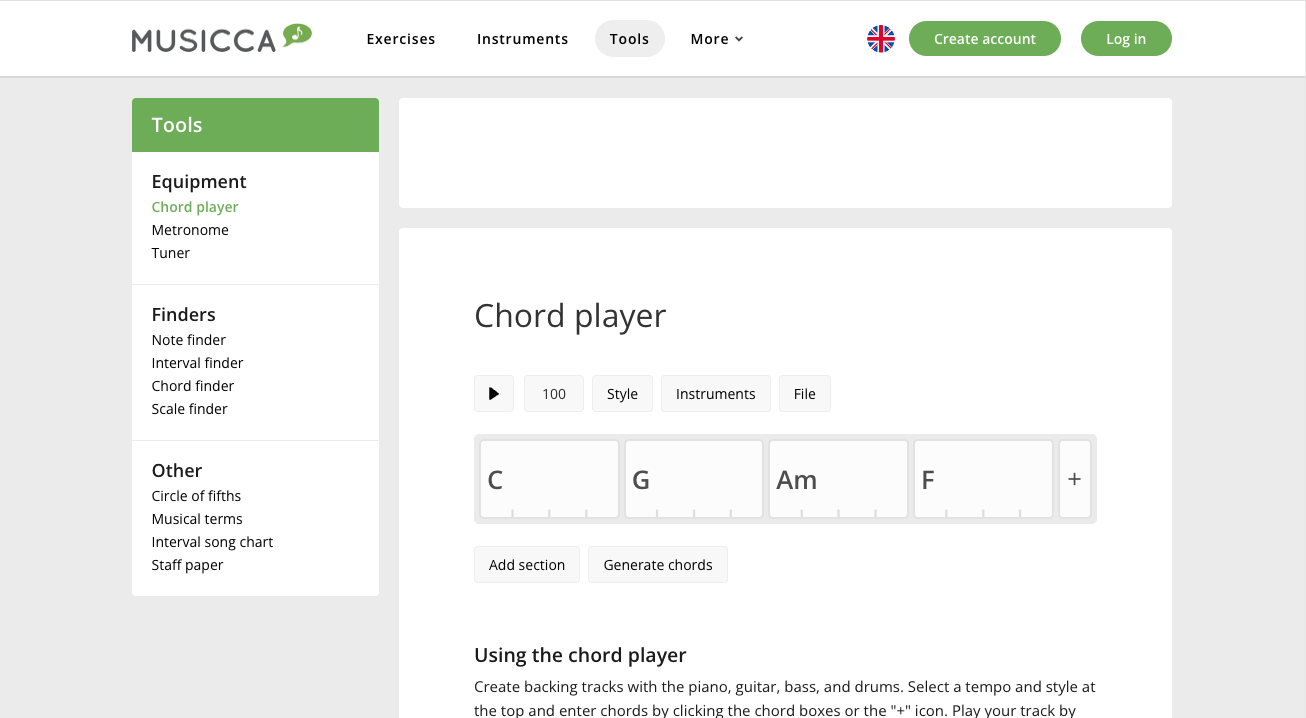Open the Instruments dropdown

point(715,394)
